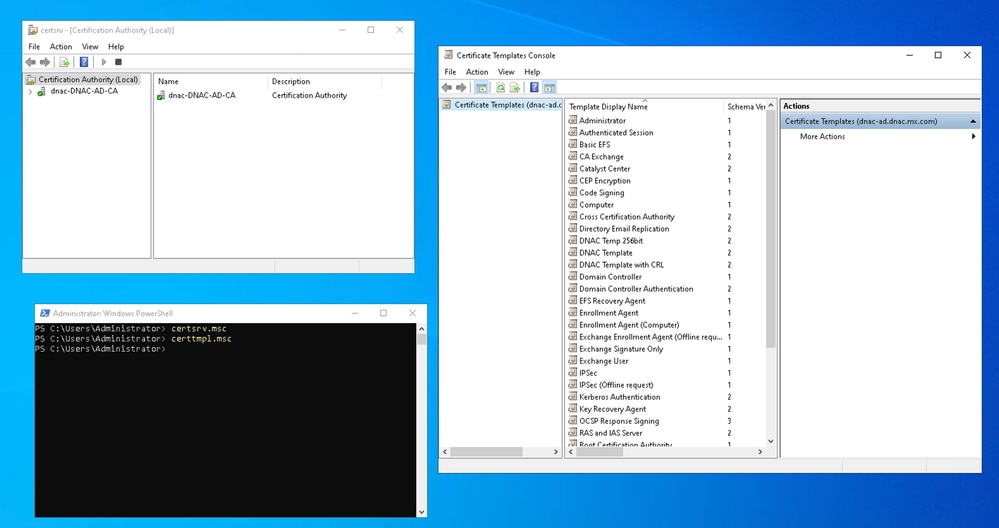Select dnac-DNAC-AD-CA in certsrv tree
The height and width of the screenshot is (528, 999).
[84, 92]
